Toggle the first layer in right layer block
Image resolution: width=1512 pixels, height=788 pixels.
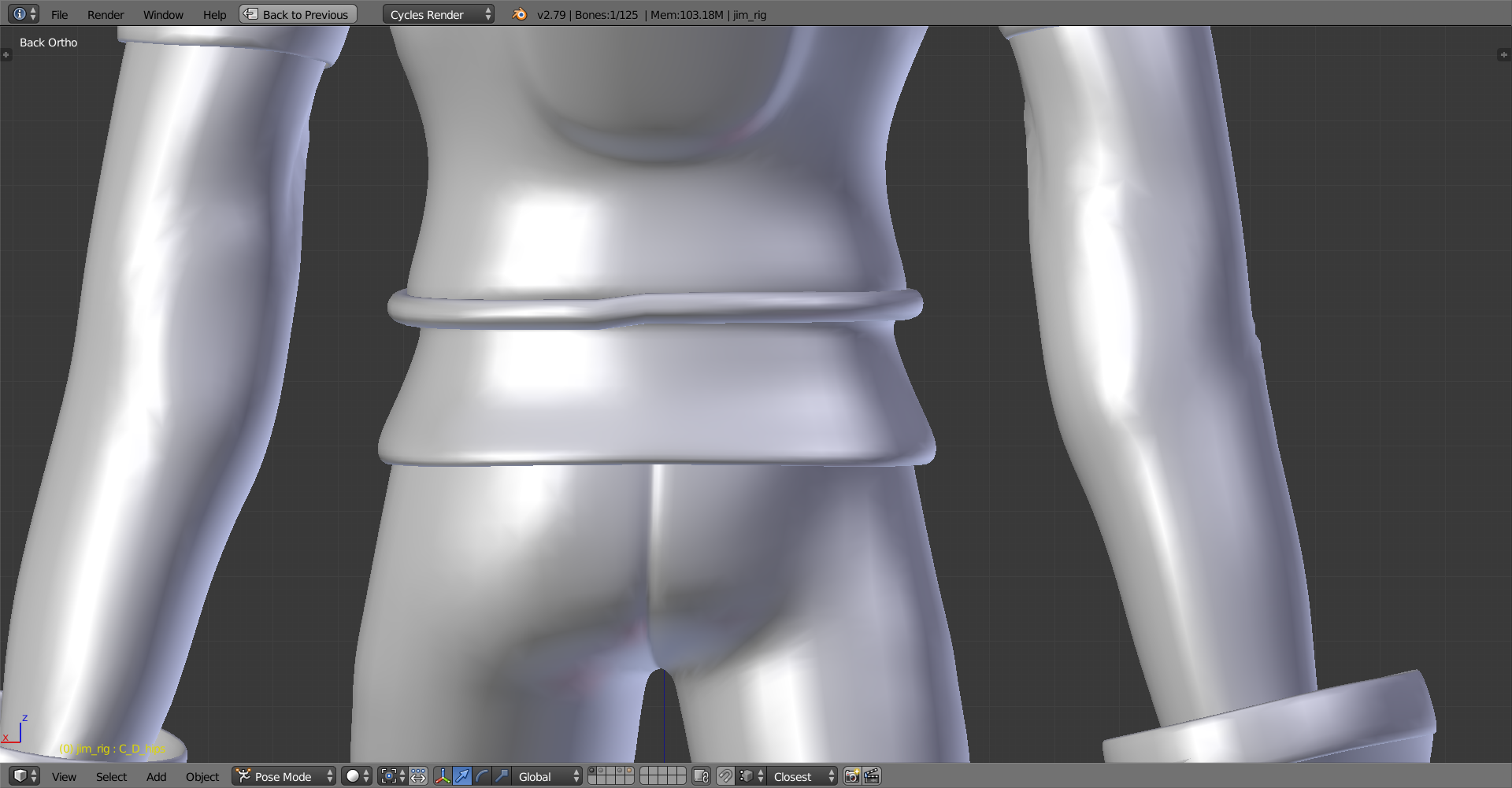click(645, 771)
